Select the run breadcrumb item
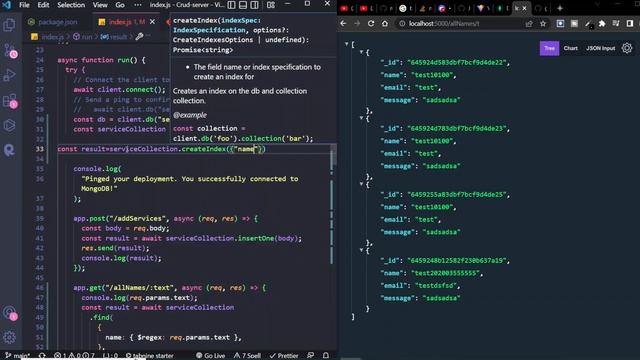 [x=82, y=37]
